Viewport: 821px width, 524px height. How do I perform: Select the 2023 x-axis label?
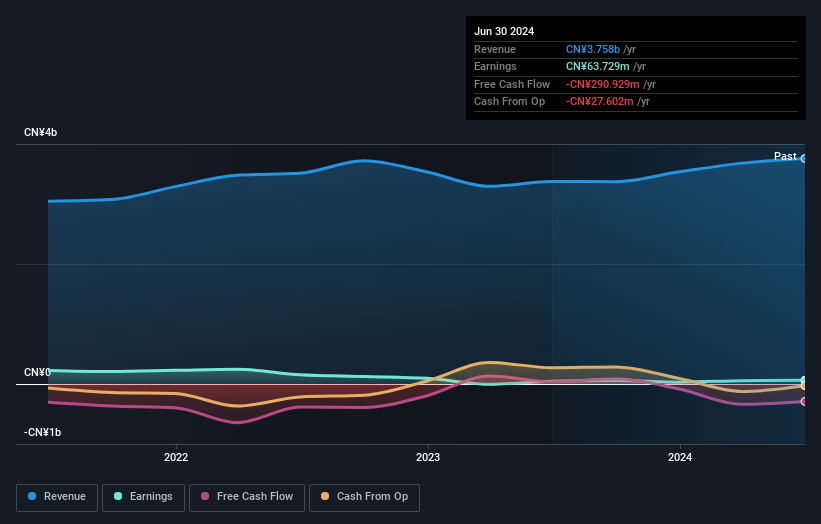point(428,457)
